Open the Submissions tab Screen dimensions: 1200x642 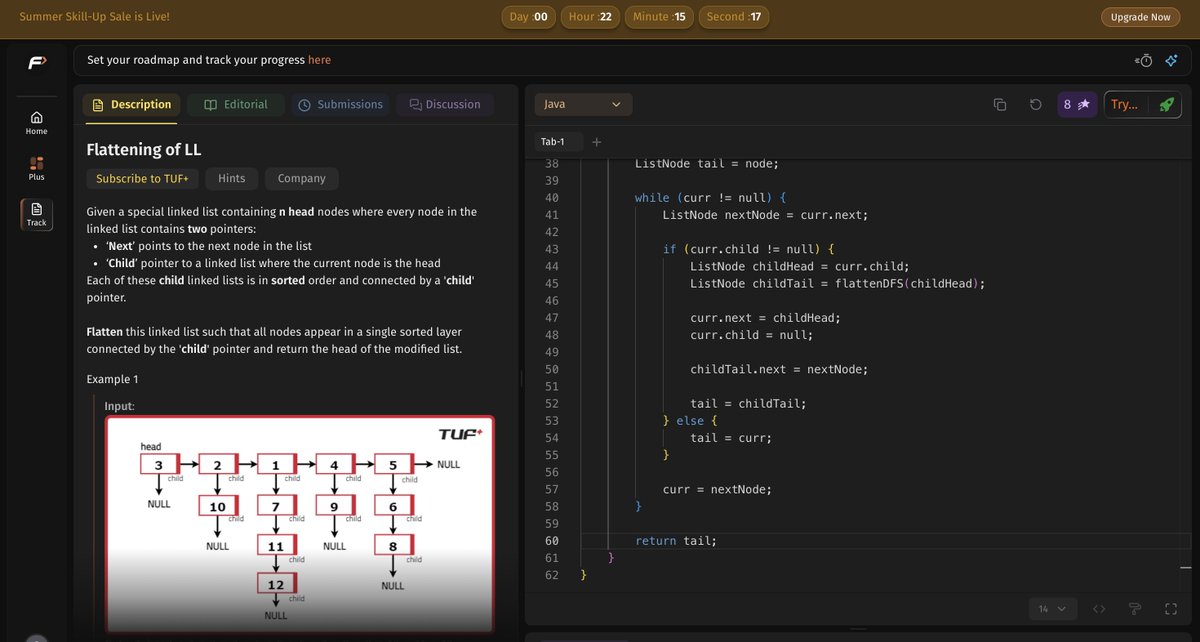pos(340,104)
